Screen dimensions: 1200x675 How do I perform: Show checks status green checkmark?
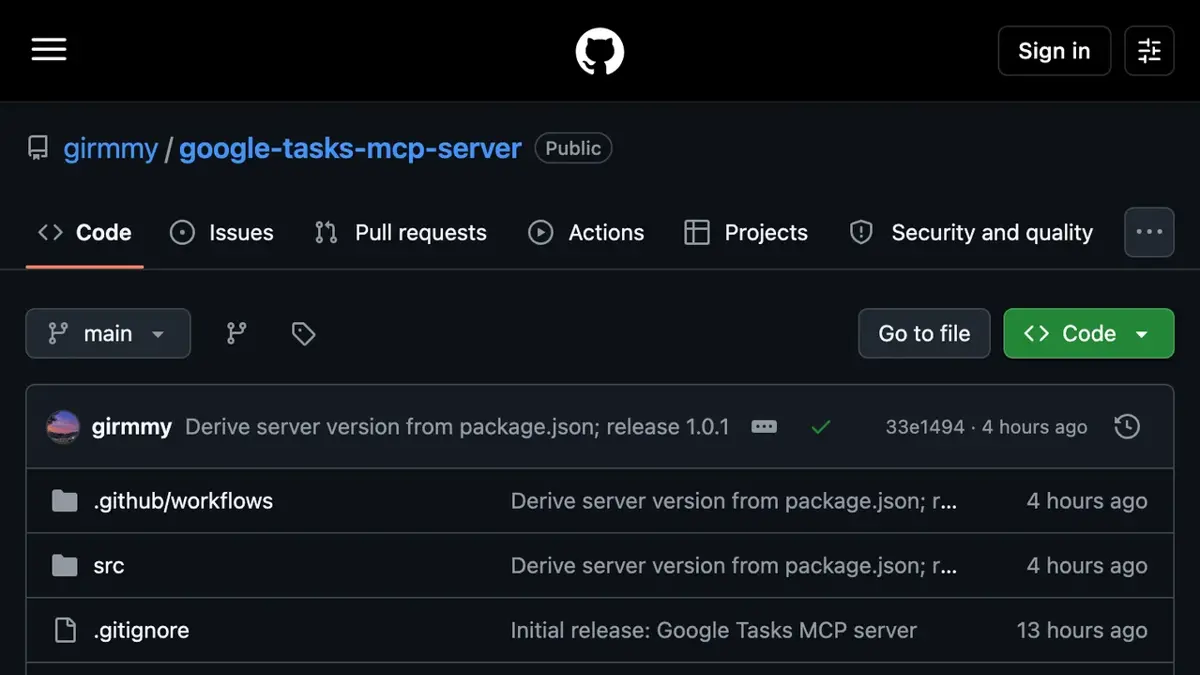coord(821,427)
